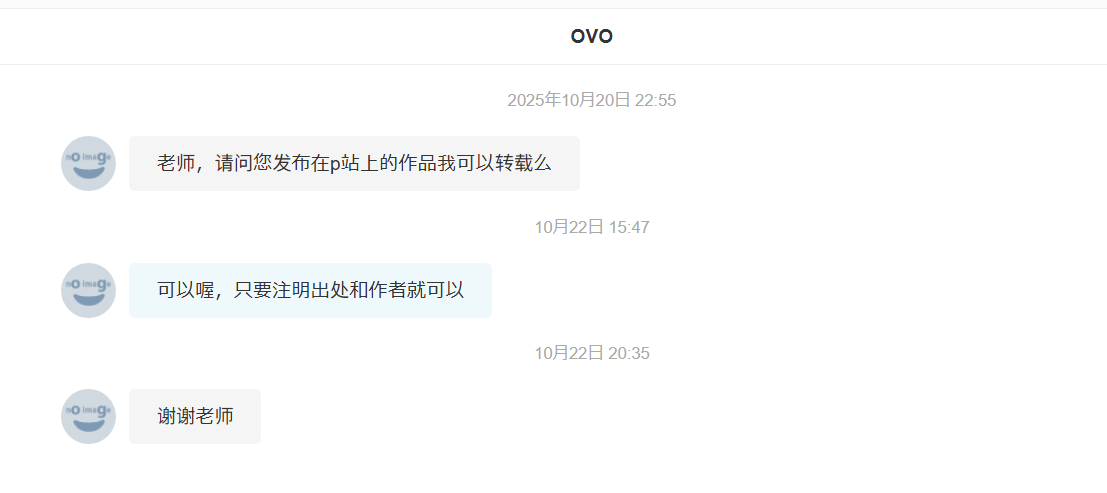Click the 2025年10月20日 22:55 timestamp
1107x493 pixels.
point(592,100)
